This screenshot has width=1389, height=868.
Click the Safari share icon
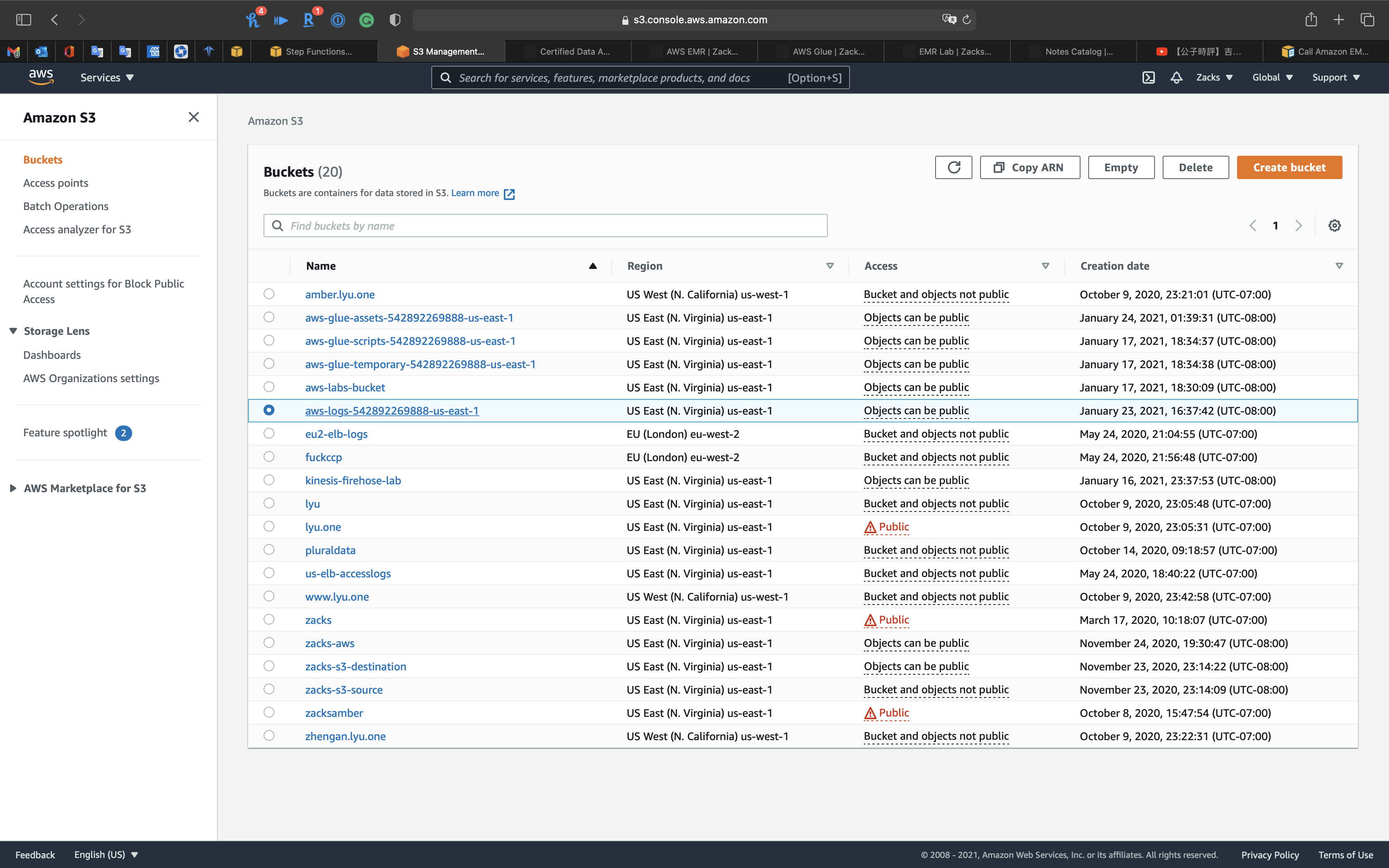1311,19
